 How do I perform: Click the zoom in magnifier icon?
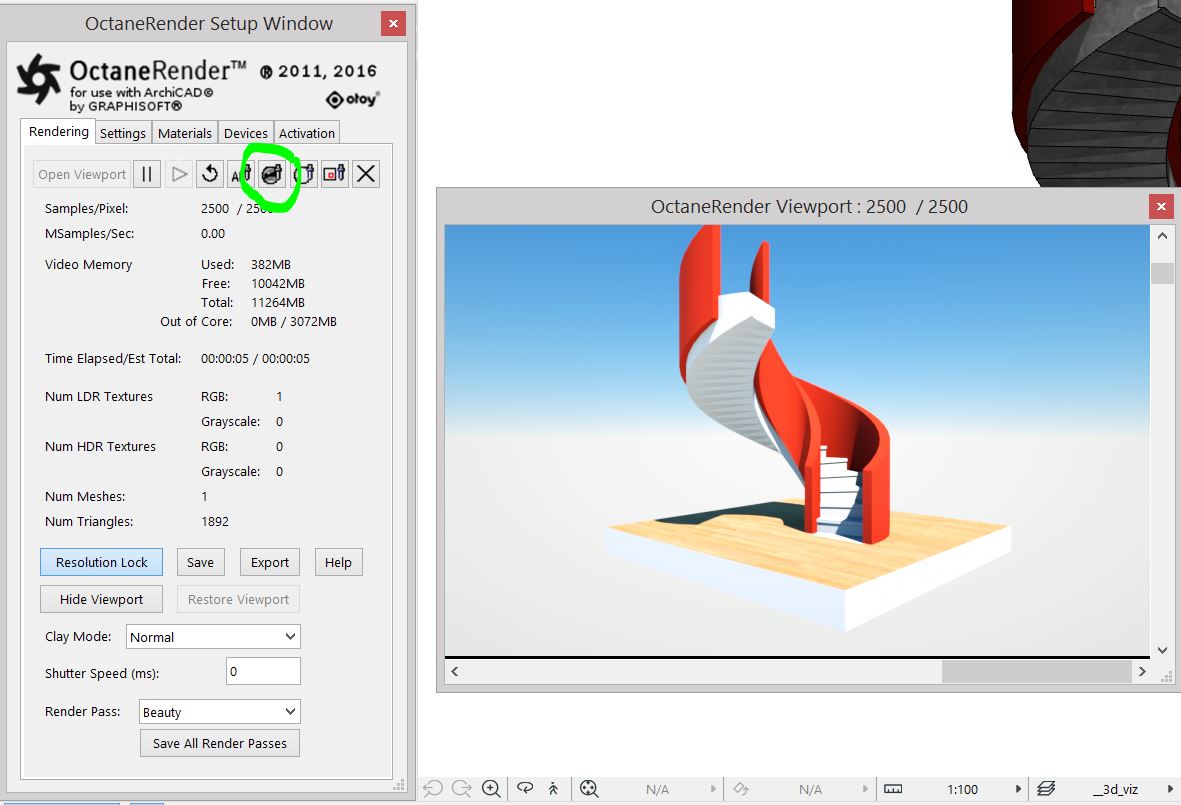coord(491,788)
